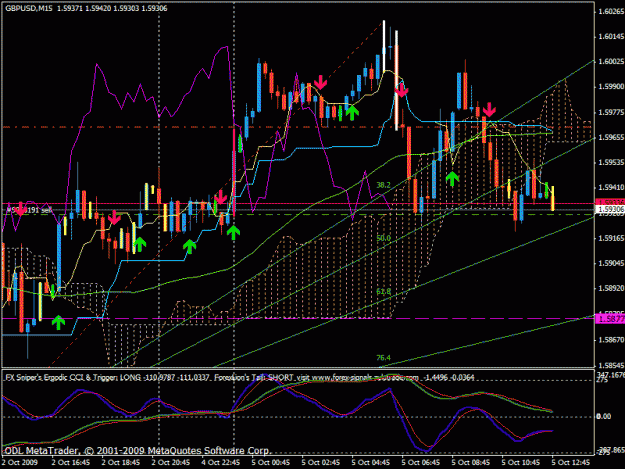Select the 5 Oct 10:45 time label
The image size is (625, 469).
coord(521,462)
